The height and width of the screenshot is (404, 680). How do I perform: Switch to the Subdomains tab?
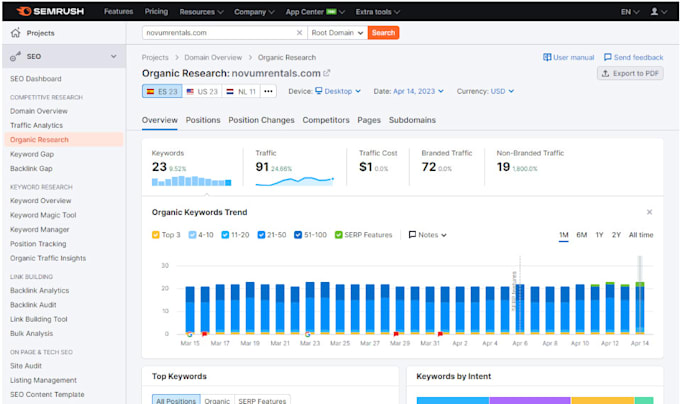[x=412, y=120]
